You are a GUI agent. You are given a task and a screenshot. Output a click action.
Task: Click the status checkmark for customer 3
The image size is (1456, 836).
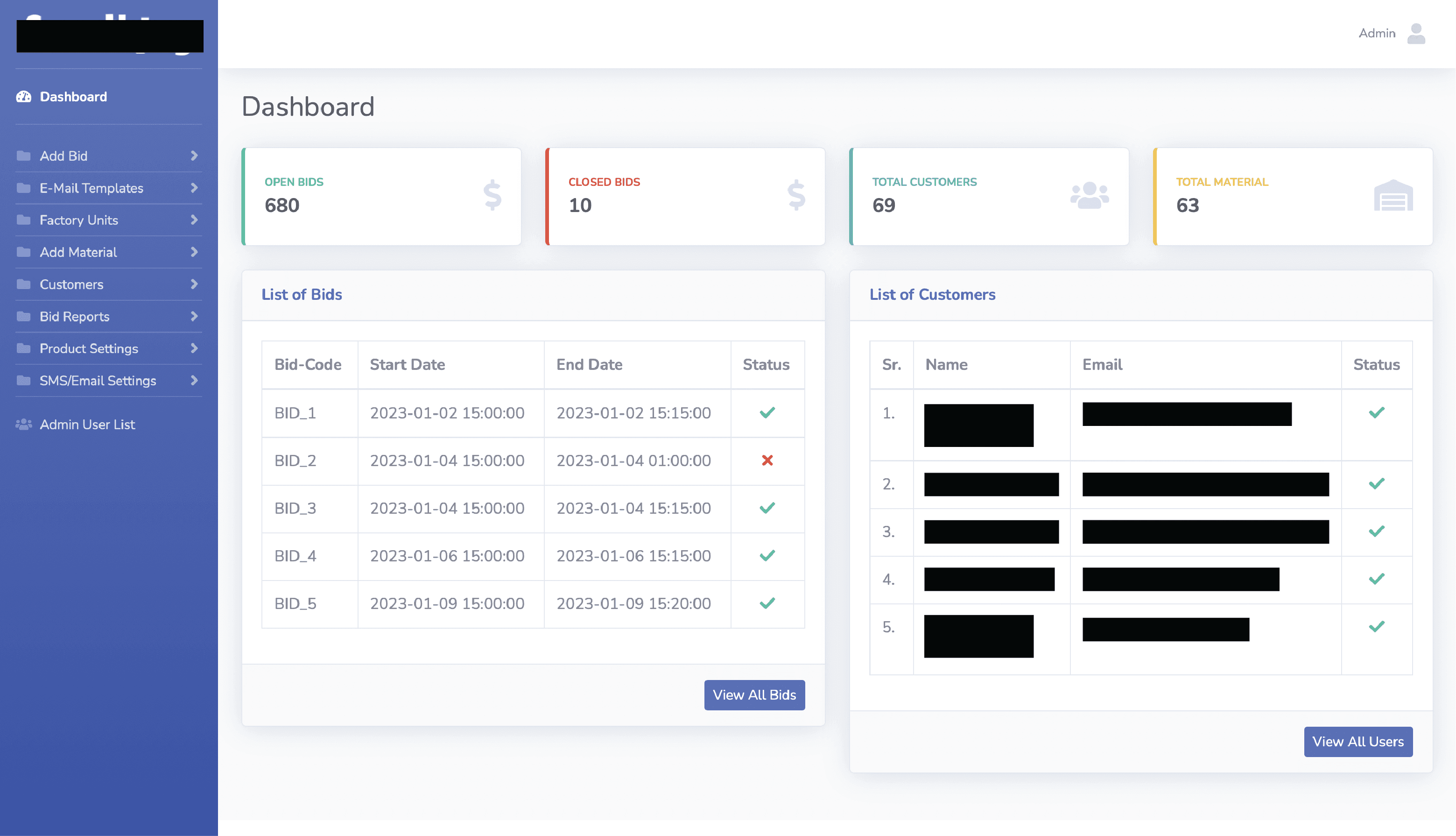(1376, 531)
